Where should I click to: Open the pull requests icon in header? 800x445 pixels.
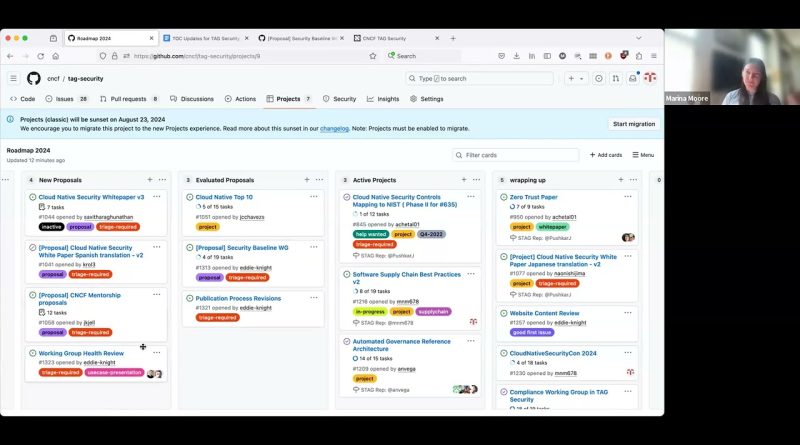[x=616, y=79]
